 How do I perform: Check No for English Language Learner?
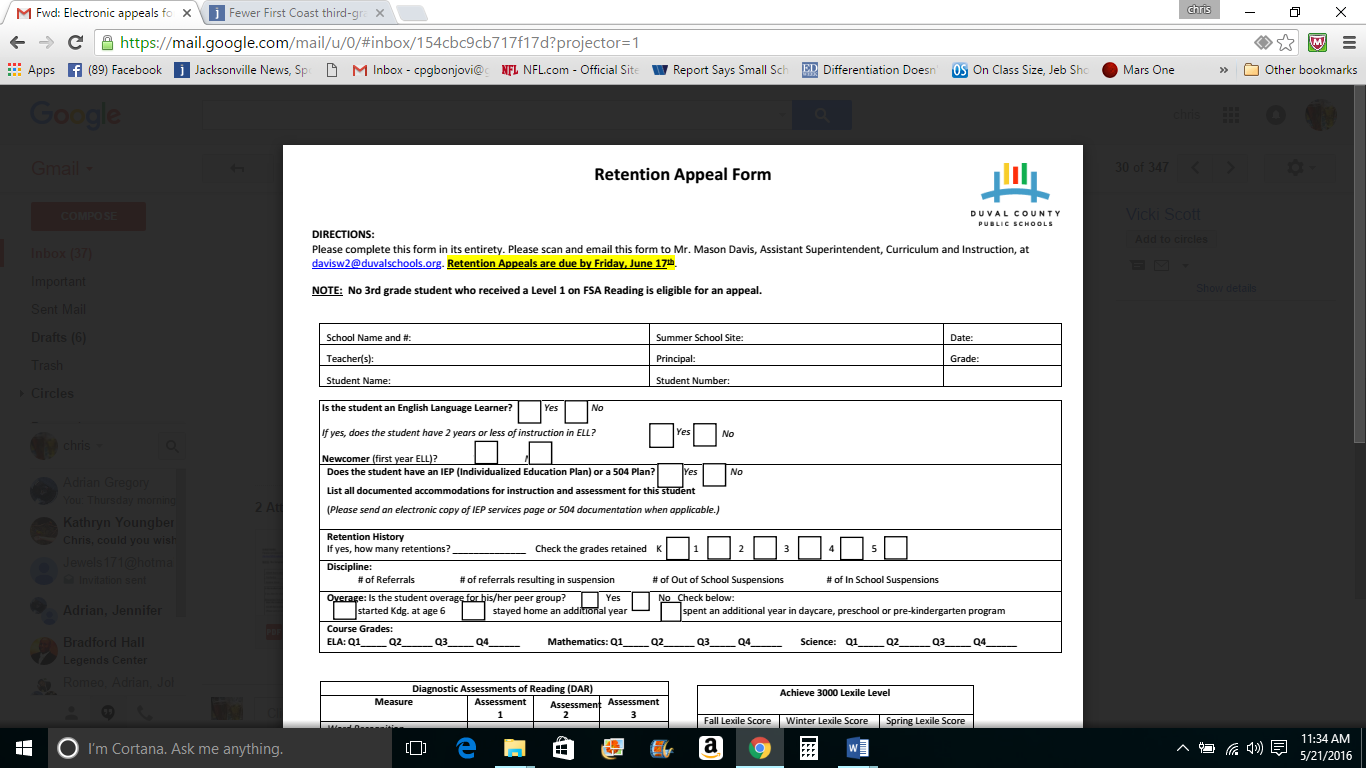point(576,411)
